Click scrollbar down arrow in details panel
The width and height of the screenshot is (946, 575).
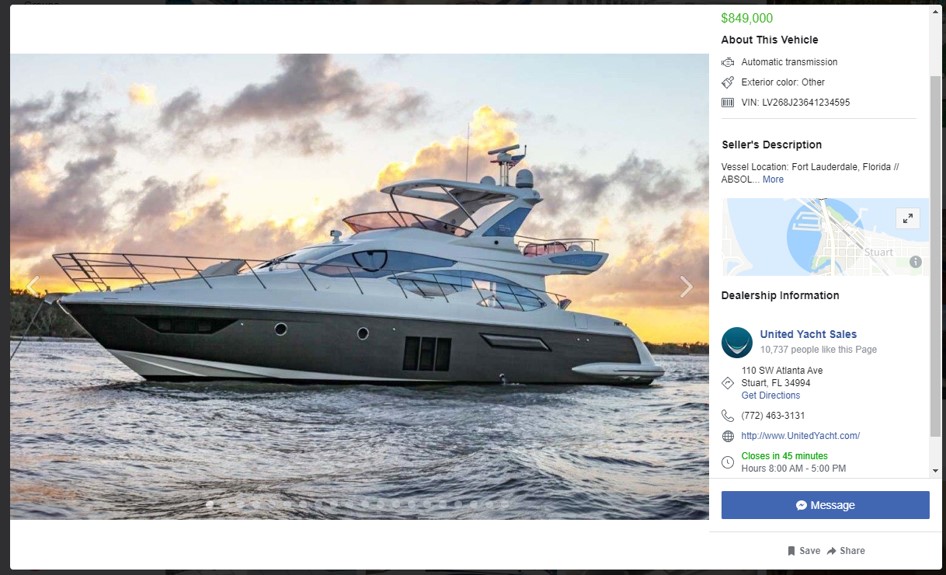coord(935,471)
